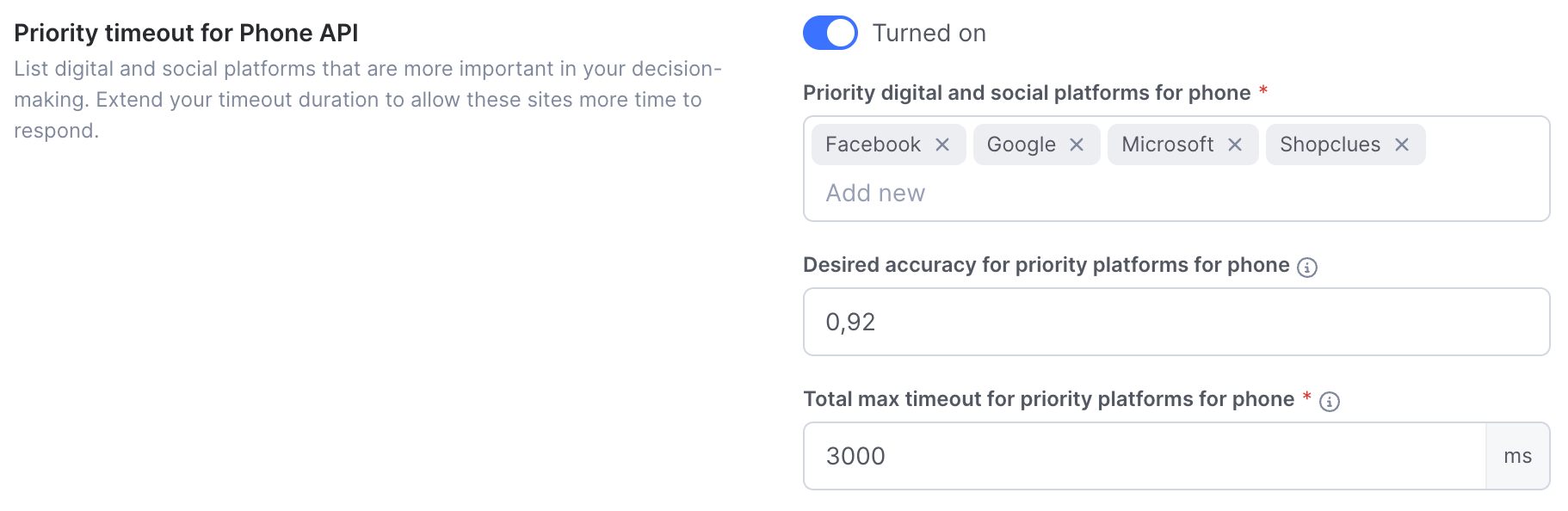Open info tooltip for total max timeout
The height and width of the screenshot is (511, 1568).
click(x=1330, y=401)
